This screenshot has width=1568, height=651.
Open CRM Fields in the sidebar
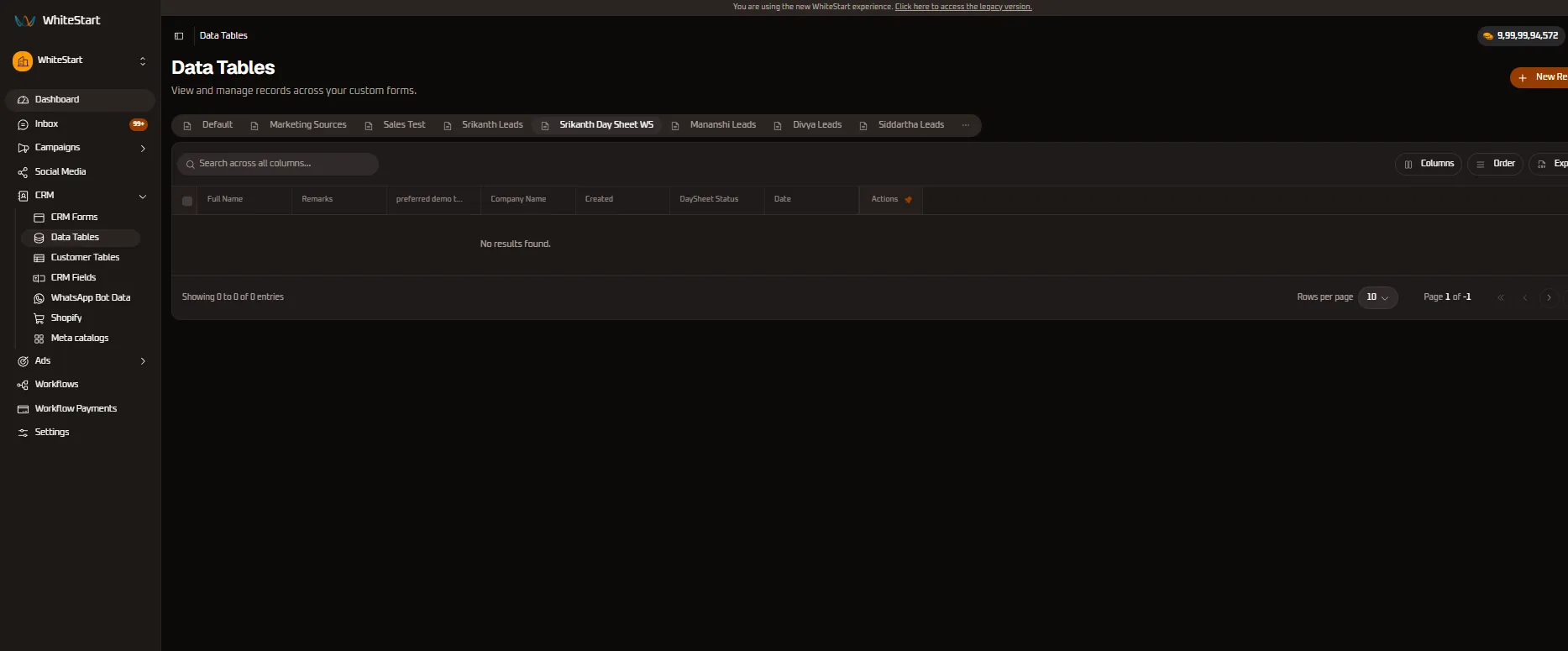(x=80, y=278)
